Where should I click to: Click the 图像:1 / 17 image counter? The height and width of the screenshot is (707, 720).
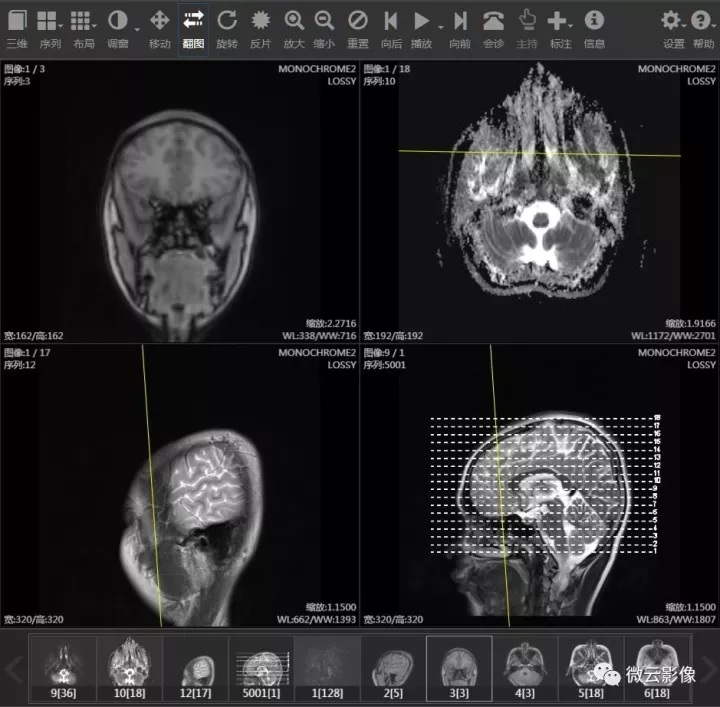(27, 353)
